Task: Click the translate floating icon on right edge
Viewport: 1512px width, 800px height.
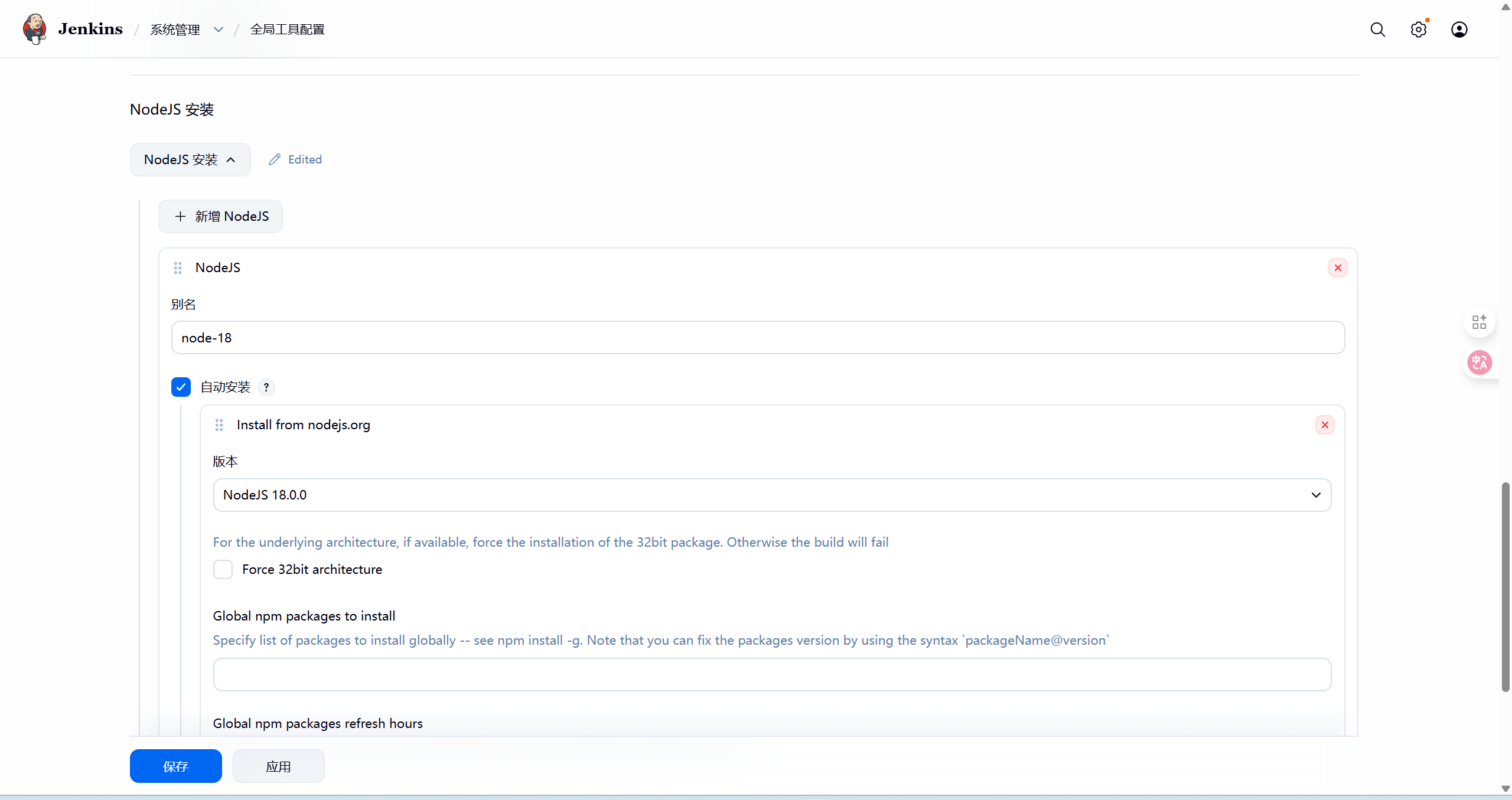Action: click(x=1480, y=363)
